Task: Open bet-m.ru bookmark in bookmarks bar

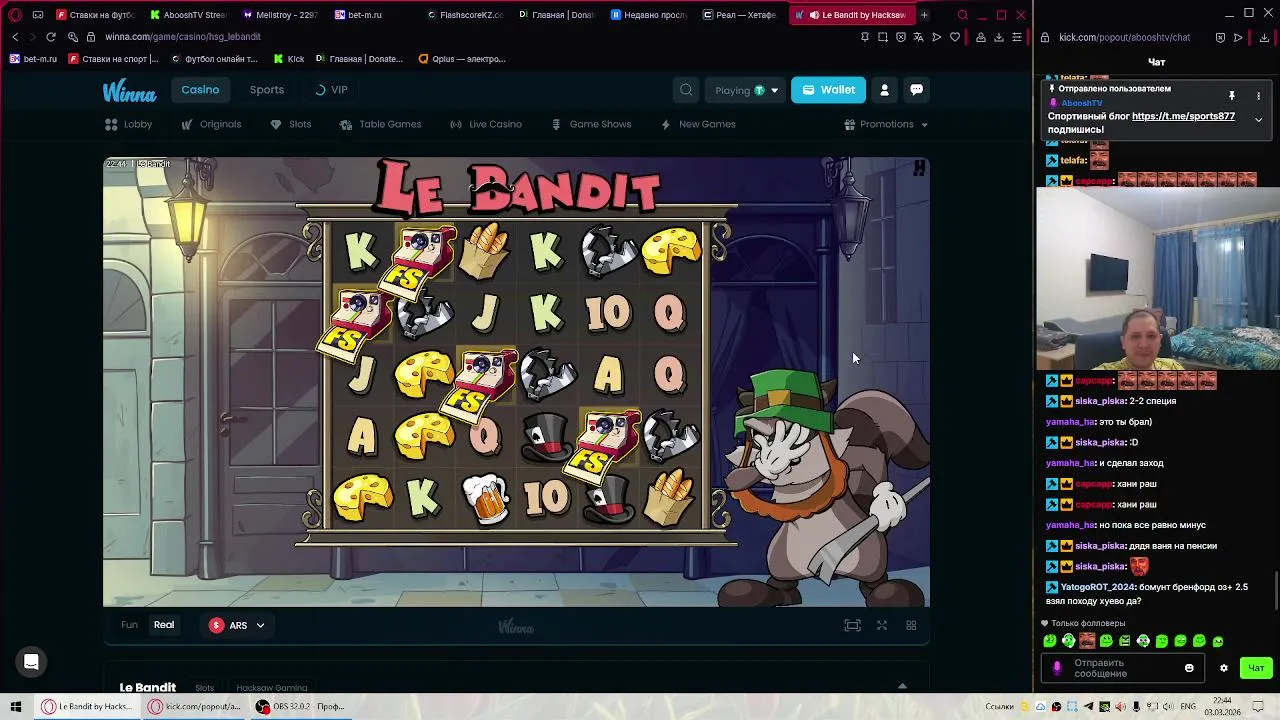Action: click(33, 59)
